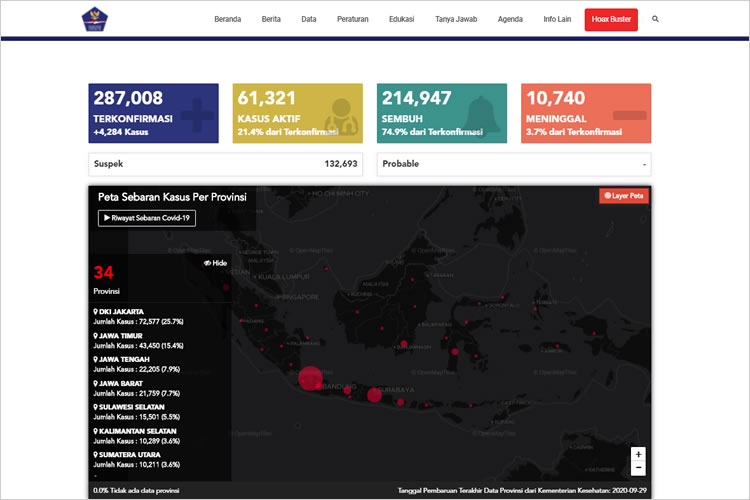
Task: Open the Edukasi menu
Action: coord(401,19)
